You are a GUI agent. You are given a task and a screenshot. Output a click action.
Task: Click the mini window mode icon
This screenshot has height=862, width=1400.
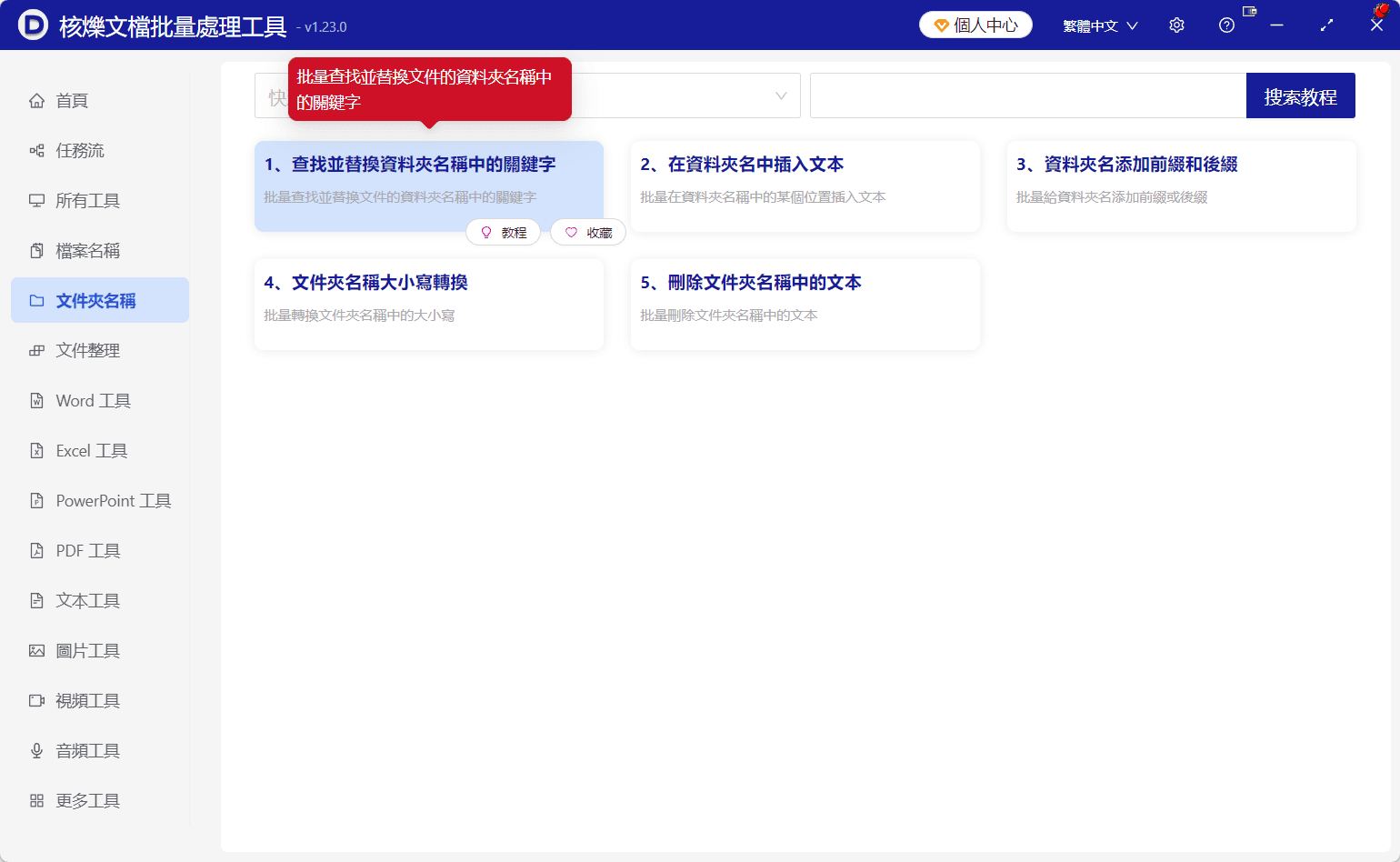[1249, 12]
